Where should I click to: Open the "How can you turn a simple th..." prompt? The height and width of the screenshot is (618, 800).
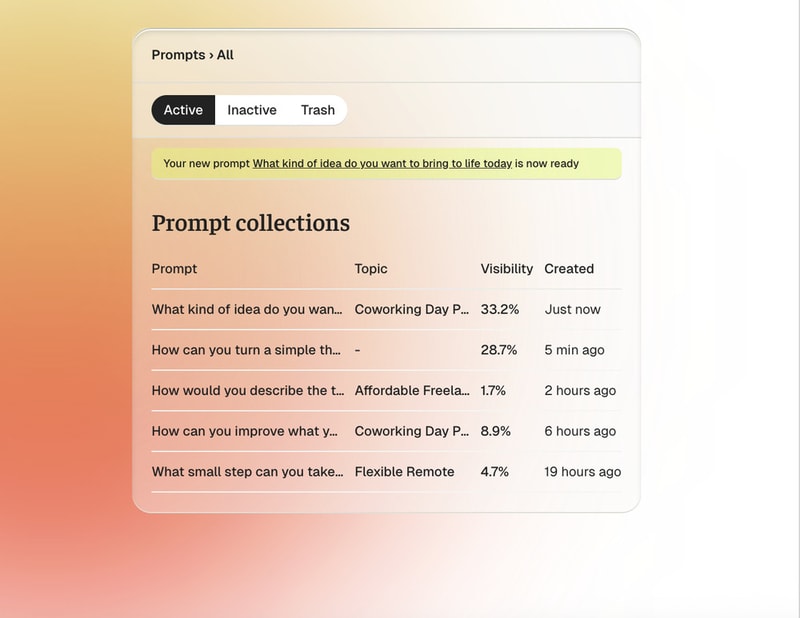coord(247,350)
